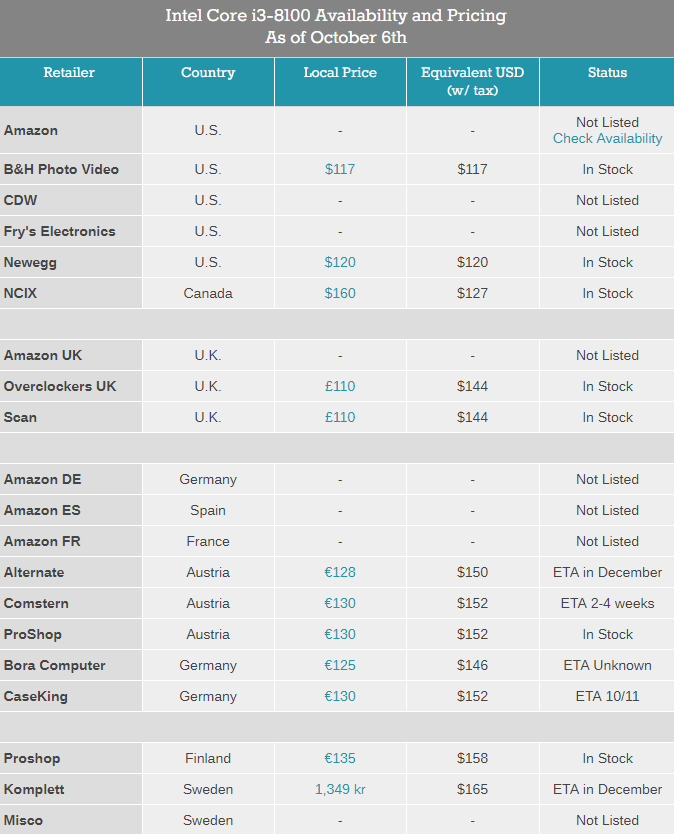This screenshot has width=674, height=834.
Task: Open Newegg's $120 price link
Action: (340, 262)
